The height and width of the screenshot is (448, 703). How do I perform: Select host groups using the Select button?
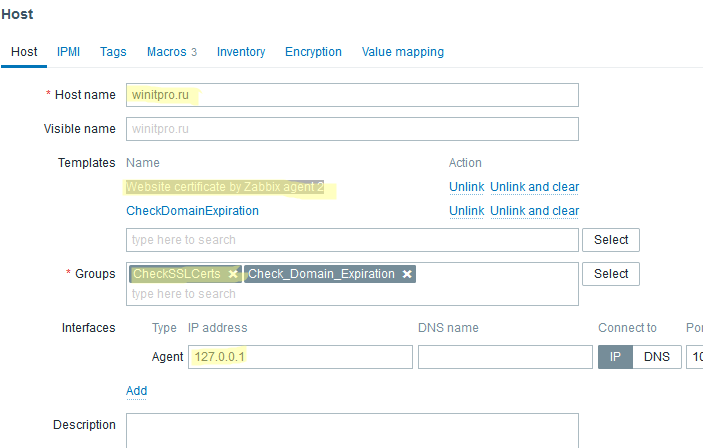point(611,274)
